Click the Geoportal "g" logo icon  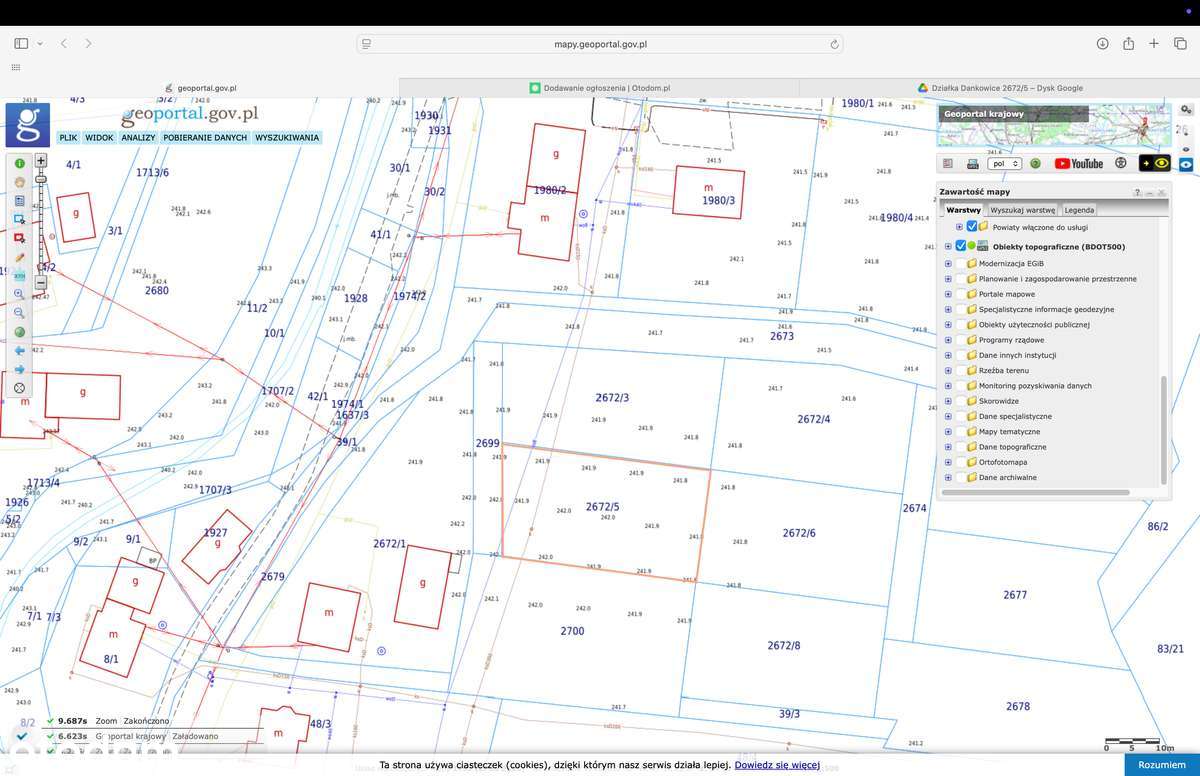[x=27, y=125]
